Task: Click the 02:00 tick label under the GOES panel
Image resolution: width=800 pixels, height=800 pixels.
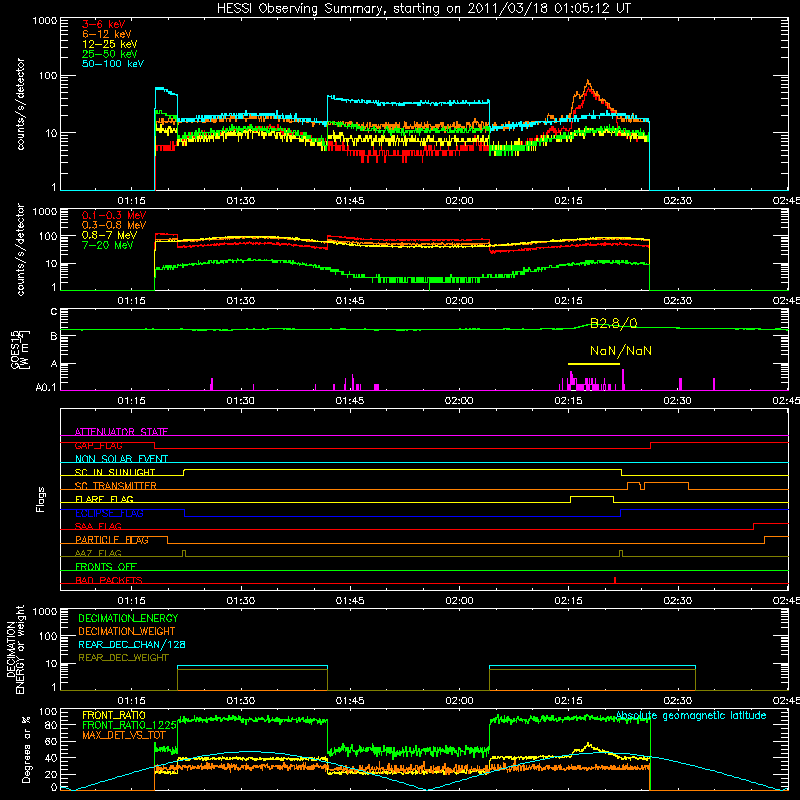Action: point(459,401)
